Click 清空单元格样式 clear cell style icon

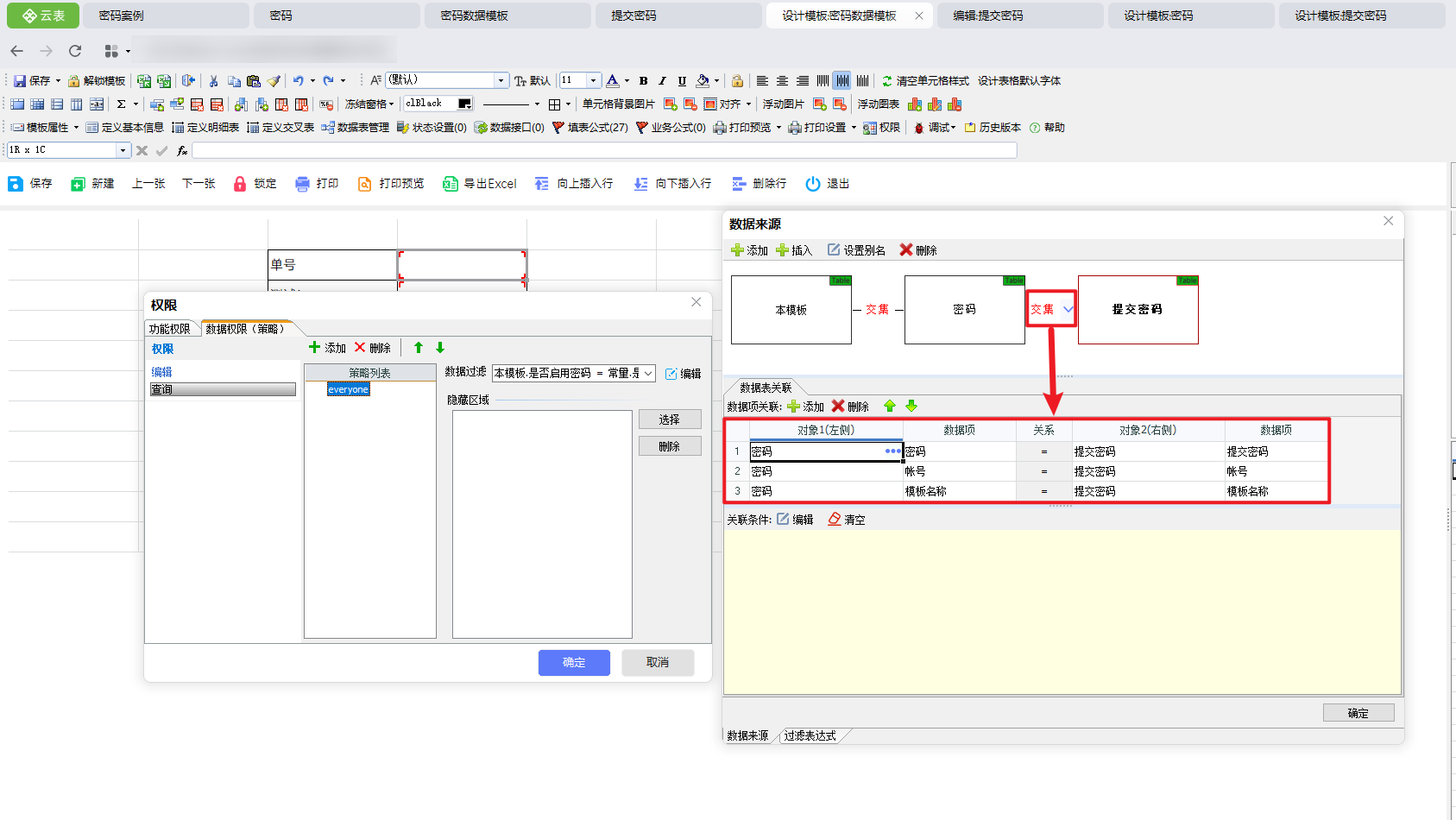pyautogui.click(x=925, y=81)
